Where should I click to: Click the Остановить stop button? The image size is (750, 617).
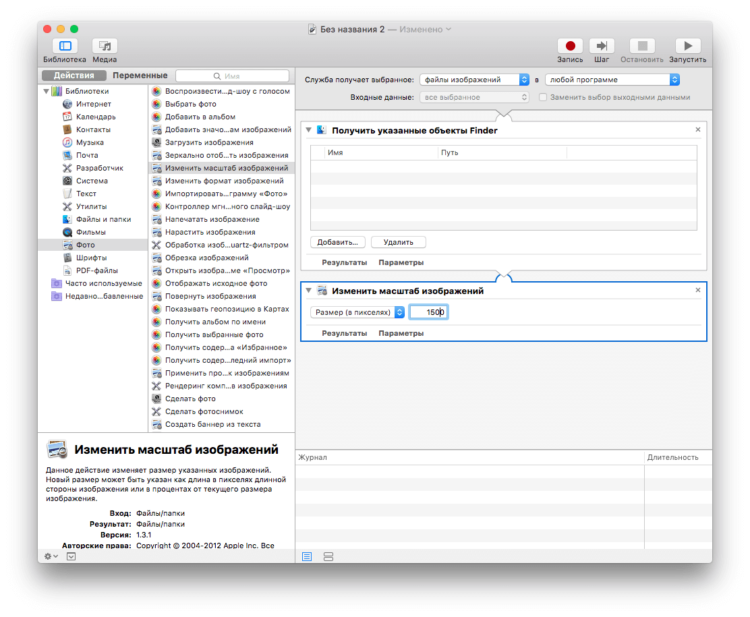click(x=642, y=46)
